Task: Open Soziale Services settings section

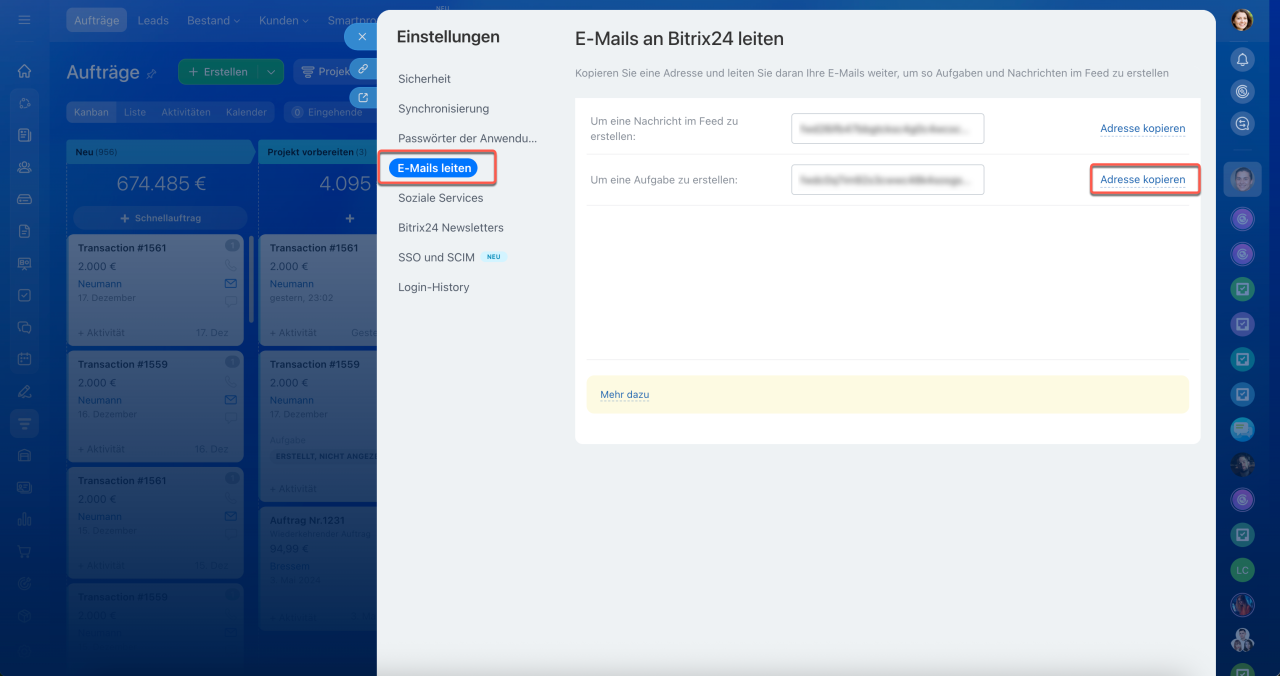Action: (x=440, y=198)
